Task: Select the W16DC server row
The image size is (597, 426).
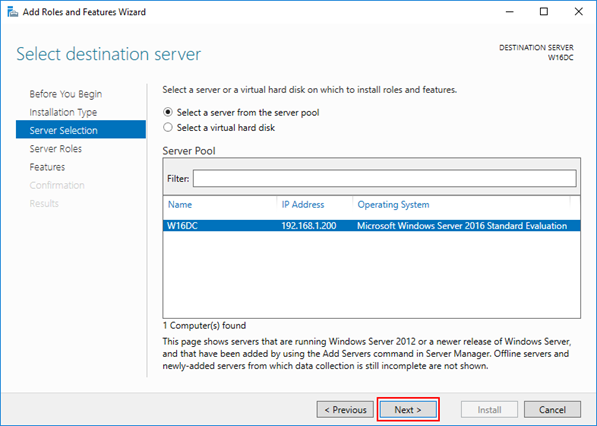Action: [x=372, y=226]
